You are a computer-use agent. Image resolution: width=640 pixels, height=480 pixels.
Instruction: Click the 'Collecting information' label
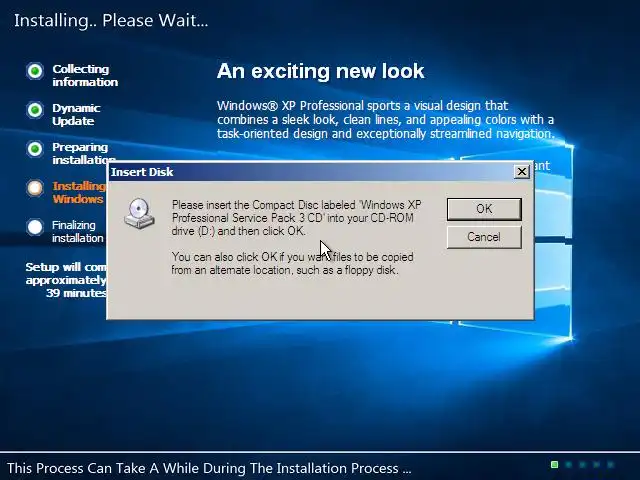click(85, 76)
